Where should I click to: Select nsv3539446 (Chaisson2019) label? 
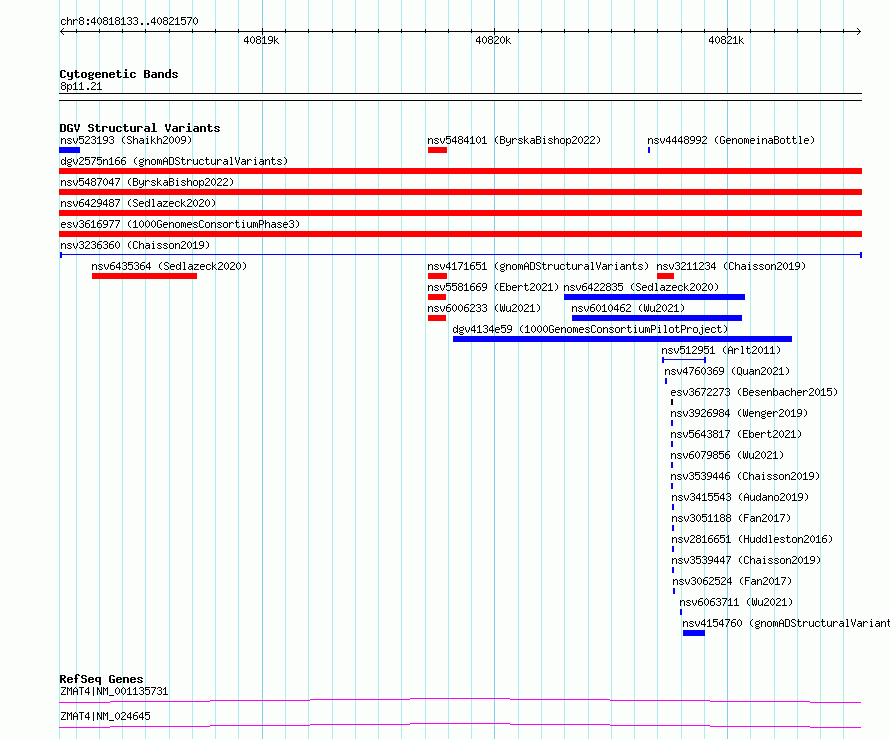tap(745, 476)
